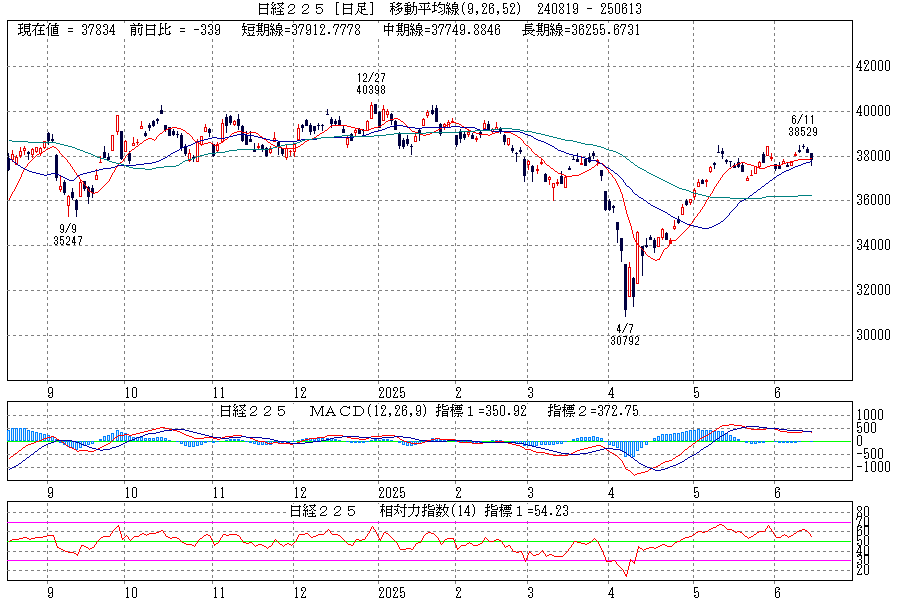Click the 4/7 low label of 30792
The width and height of the screenshot is (900, 600).
click(x=625, y=340)
